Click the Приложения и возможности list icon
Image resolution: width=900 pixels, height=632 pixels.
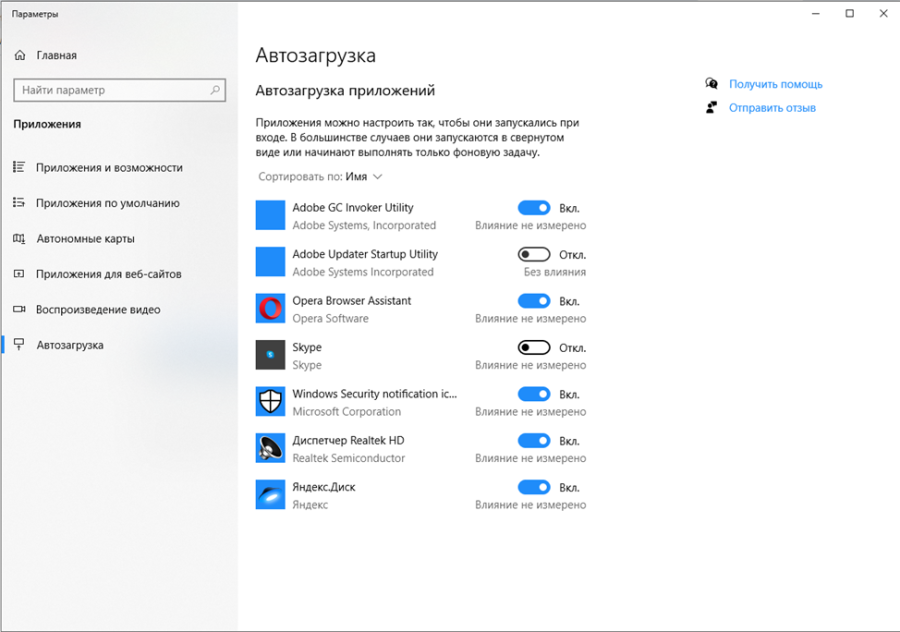coord(19,167)
